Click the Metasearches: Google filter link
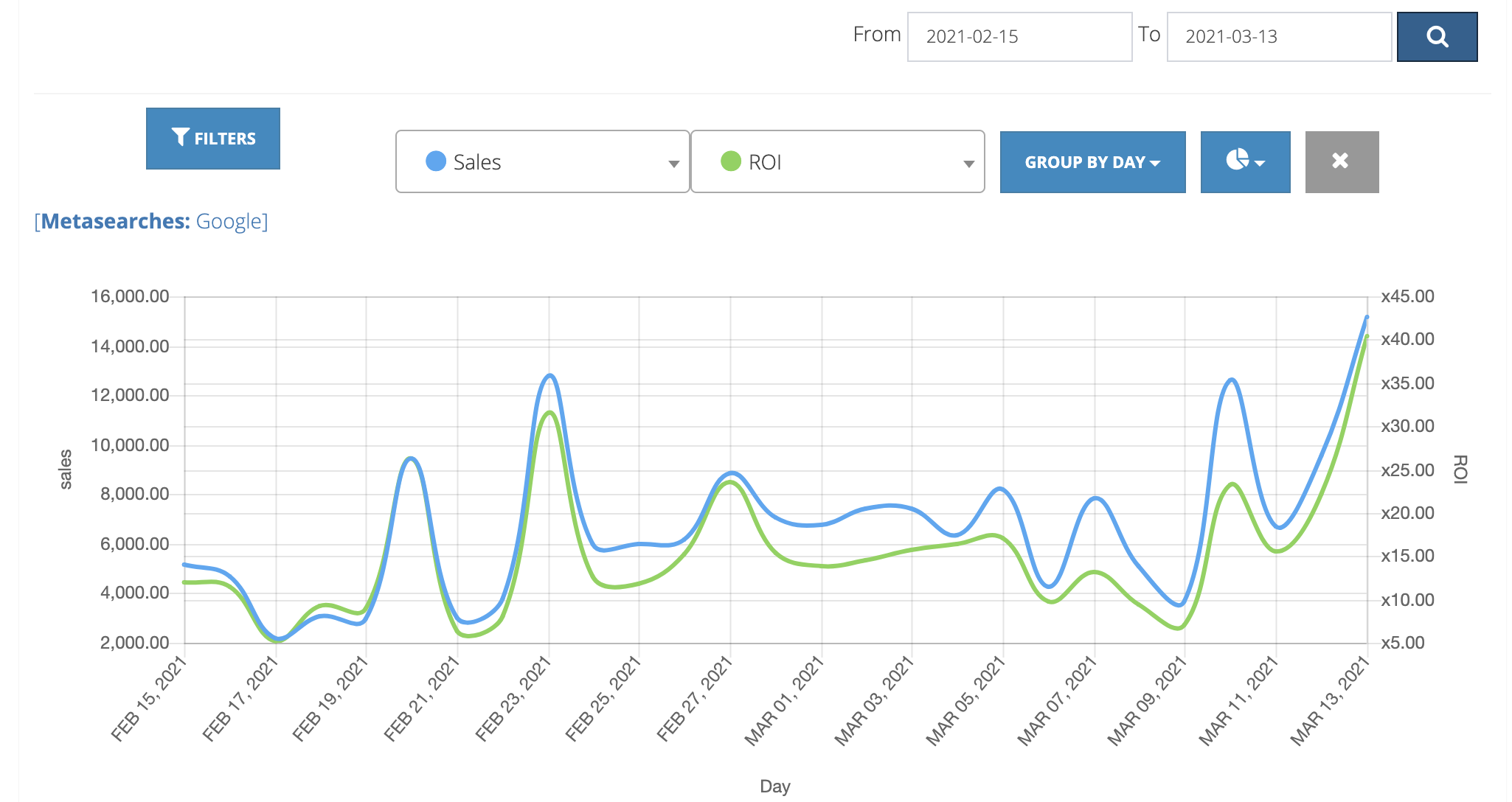The width and height of the screenshot is (1512, 802). tap(151, 221)
